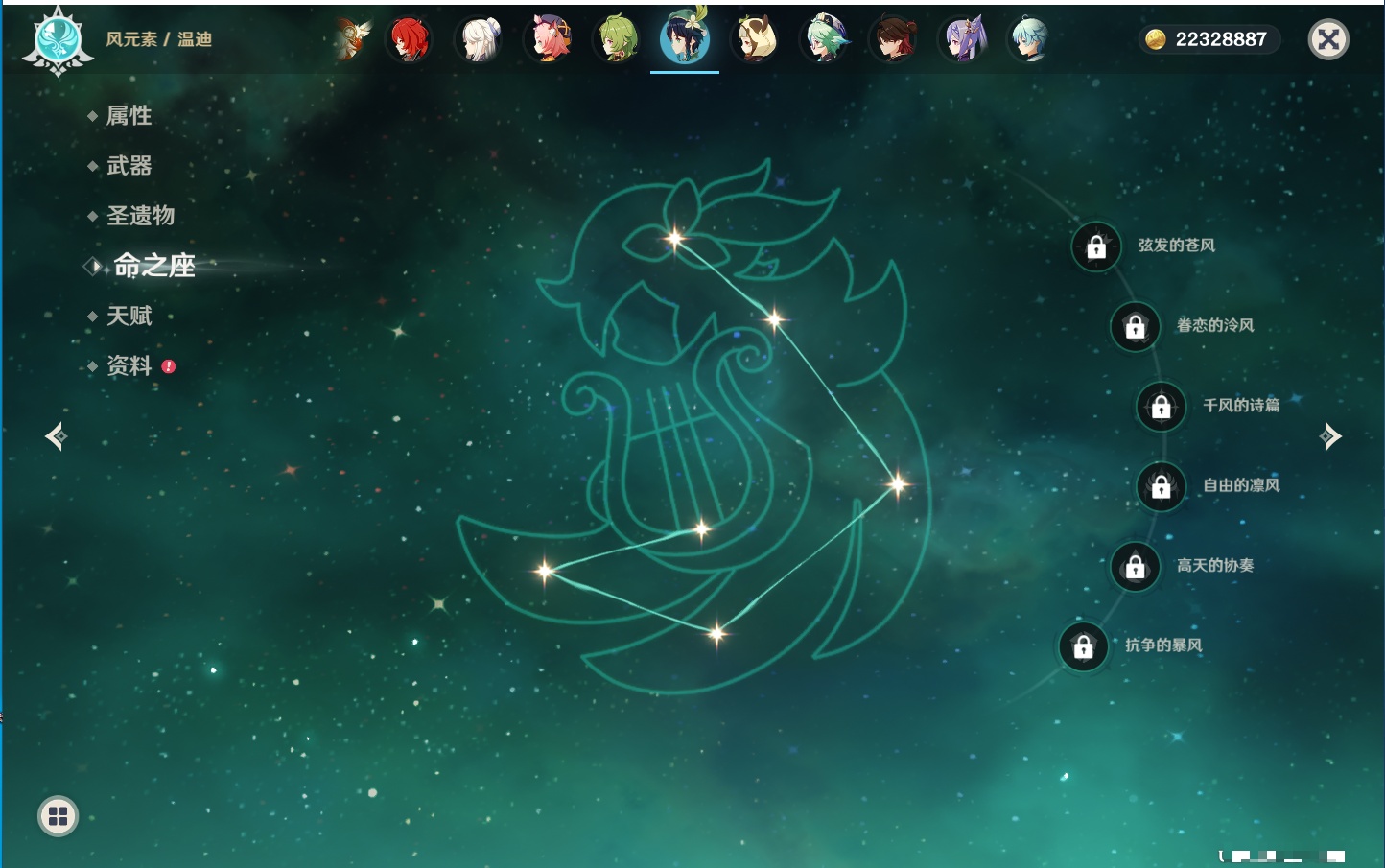1385x868 pixels.
Task: Switch to the 天赋 talents page
Action: 129,316
